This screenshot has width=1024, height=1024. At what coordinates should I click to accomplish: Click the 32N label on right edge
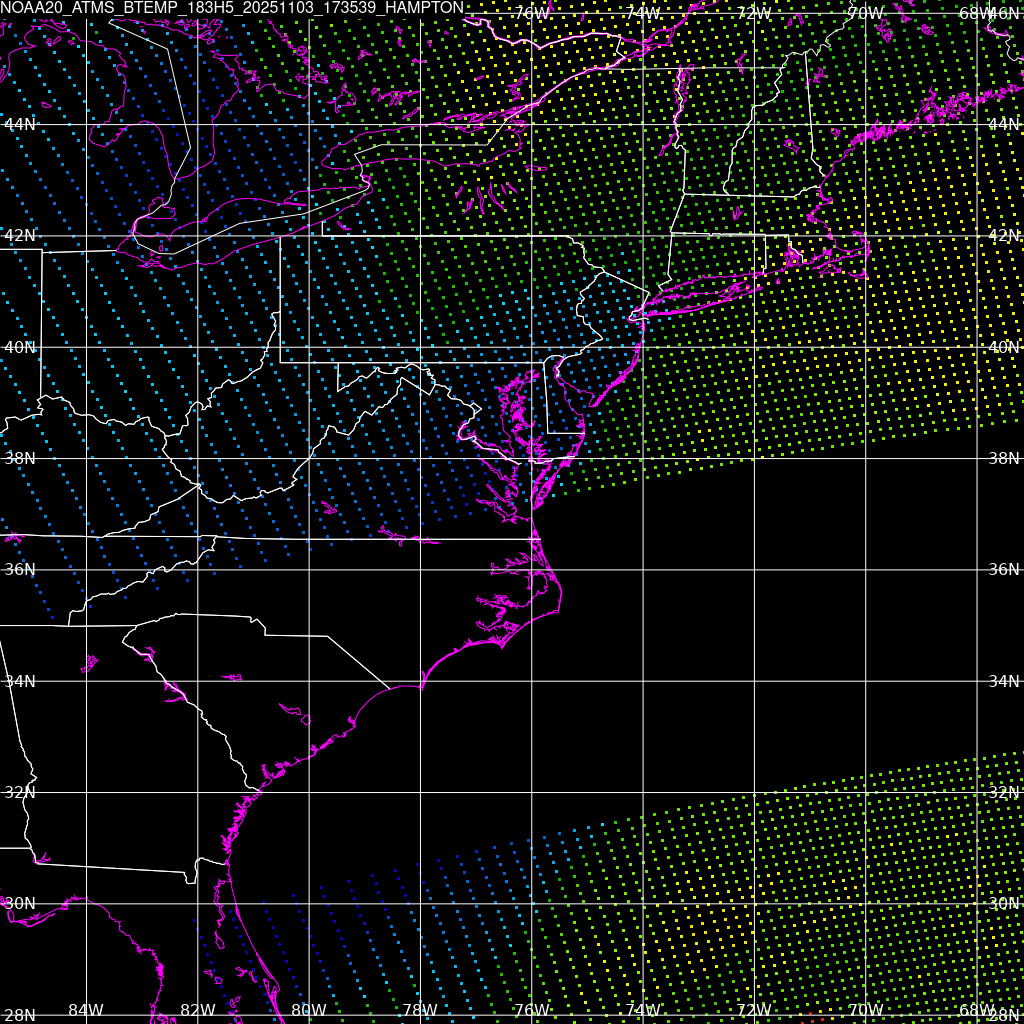point(1003,792)
